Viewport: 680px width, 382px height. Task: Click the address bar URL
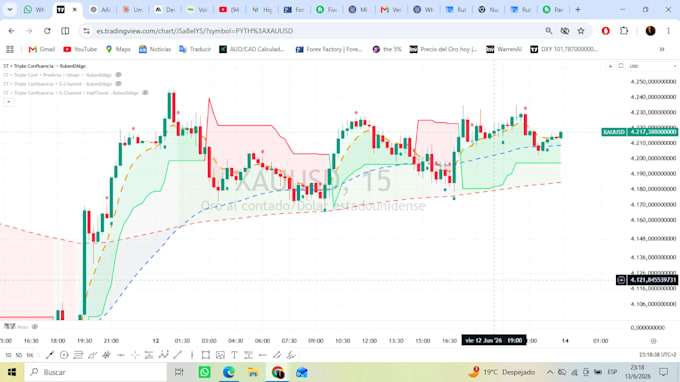click(x=194, y=31)
